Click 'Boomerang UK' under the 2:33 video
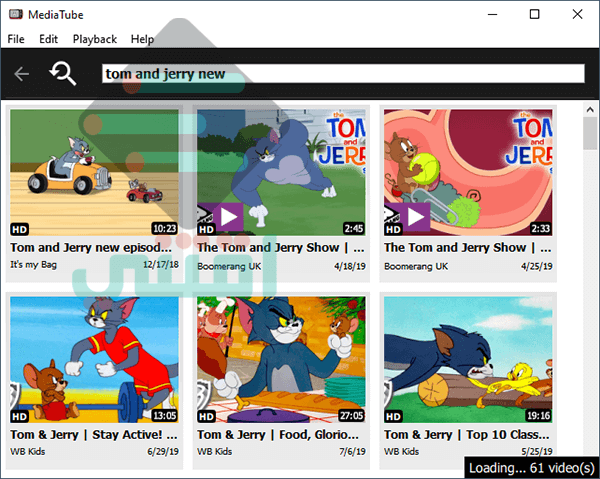Image resolution: width=600 pixels, height=479 pixels. 416,266
